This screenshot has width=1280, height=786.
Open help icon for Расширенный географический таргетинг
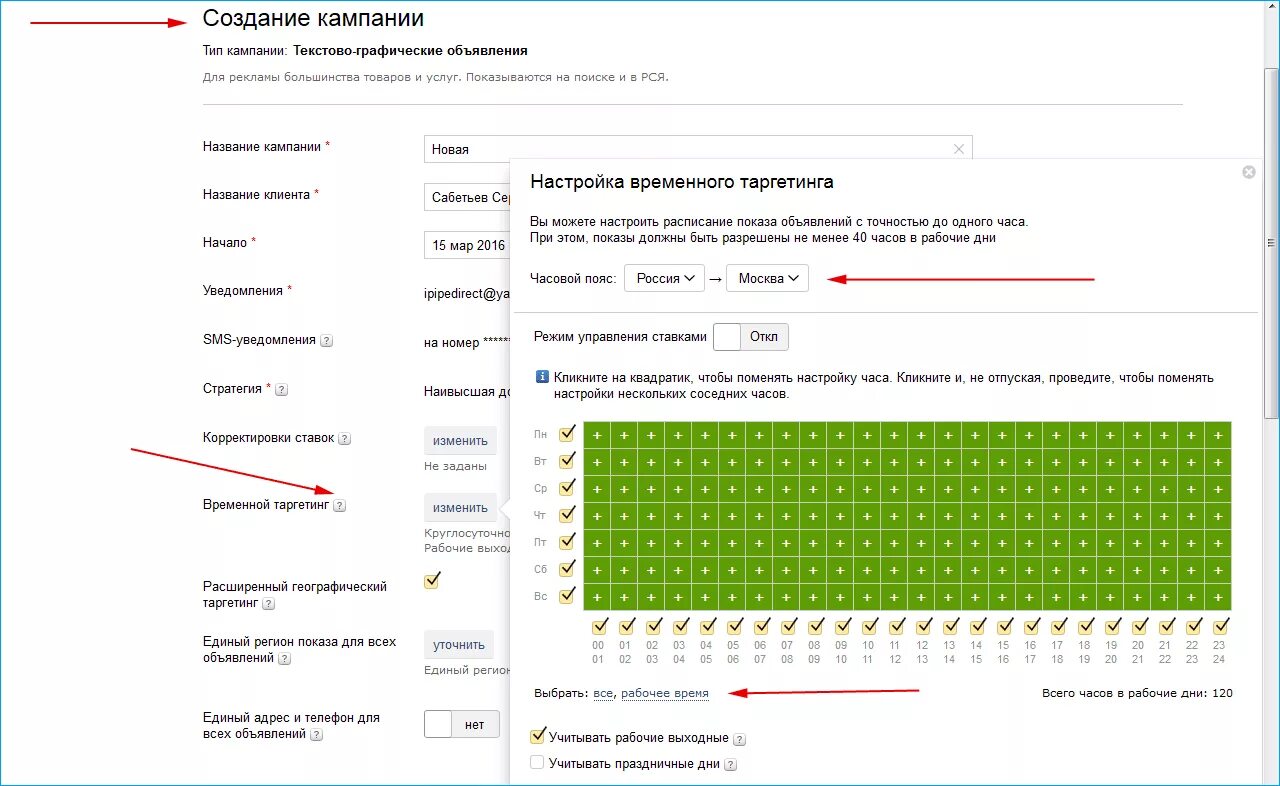pyautogui.click(x=268, y=604)
